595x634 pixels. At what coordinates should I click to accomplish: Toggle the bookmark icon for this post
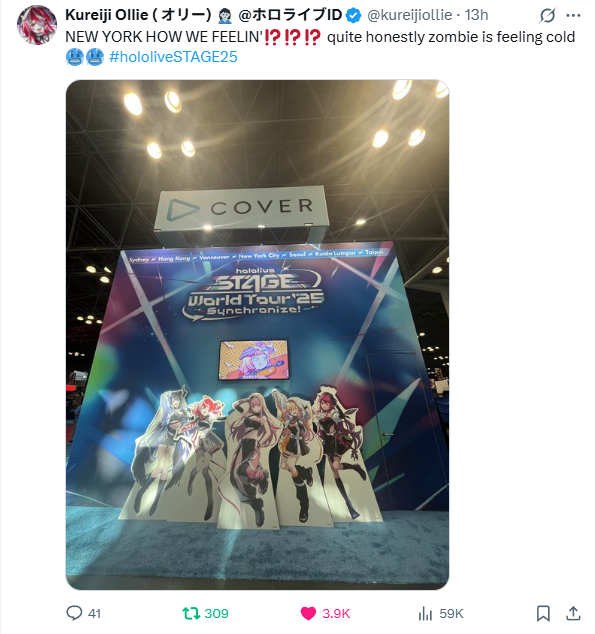pos(543,613)
